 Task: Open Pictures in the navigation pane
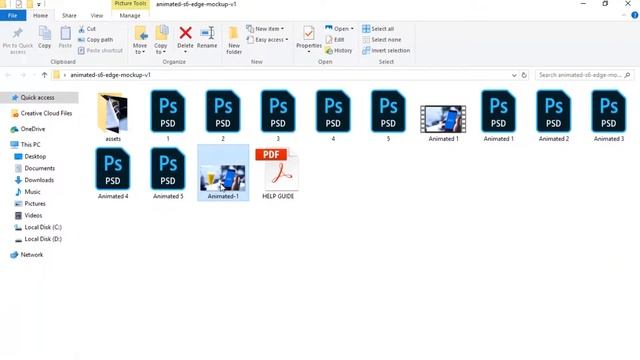pyautogui.click(x=30, y=204)
